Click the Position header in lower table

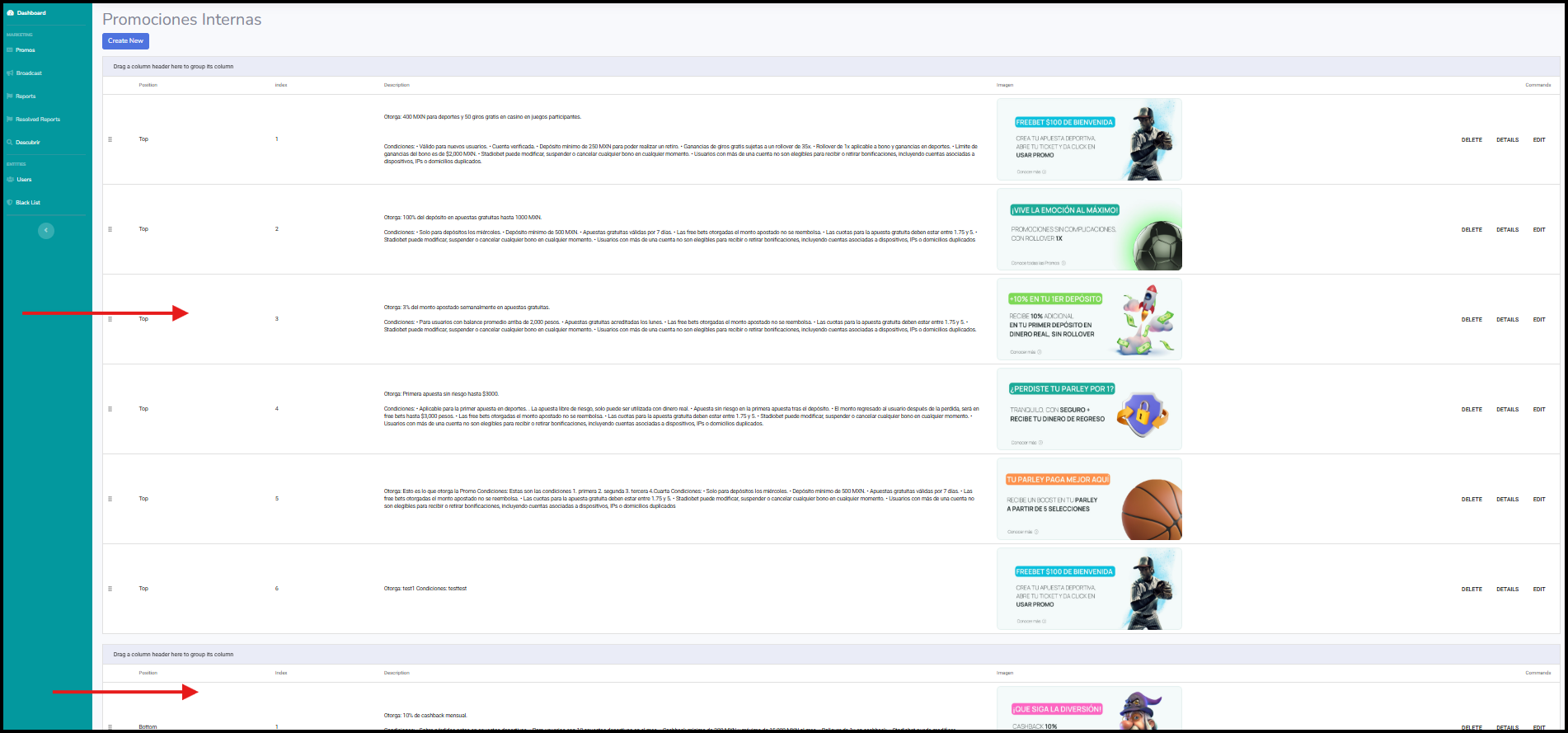[148, 673]
